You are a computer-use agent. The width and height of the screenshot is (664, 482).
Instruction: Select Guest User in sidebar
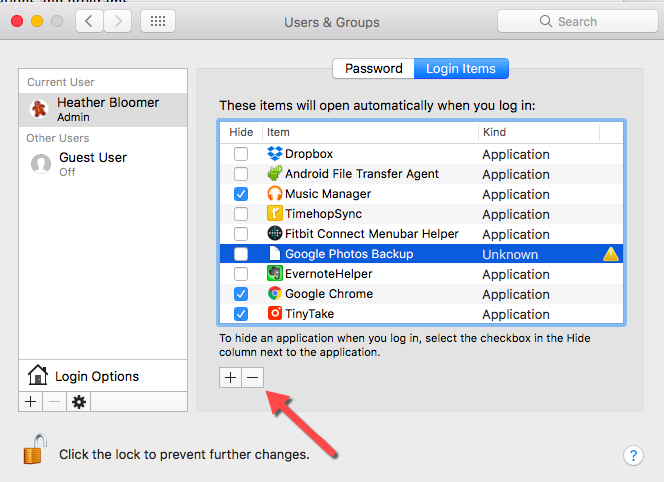coord(103,164)
